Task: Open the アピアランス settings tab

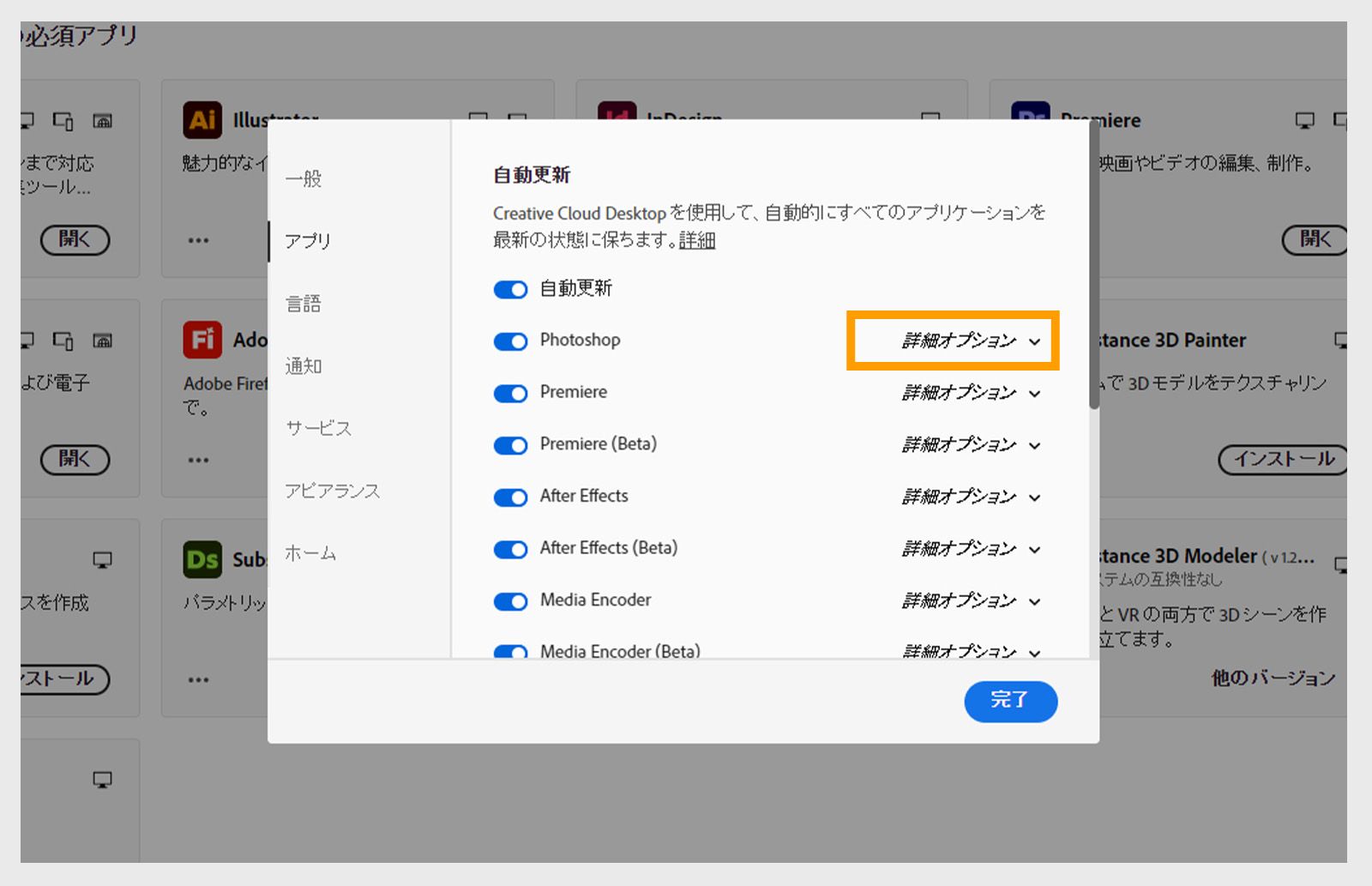Action: click(x=333, y=491)
